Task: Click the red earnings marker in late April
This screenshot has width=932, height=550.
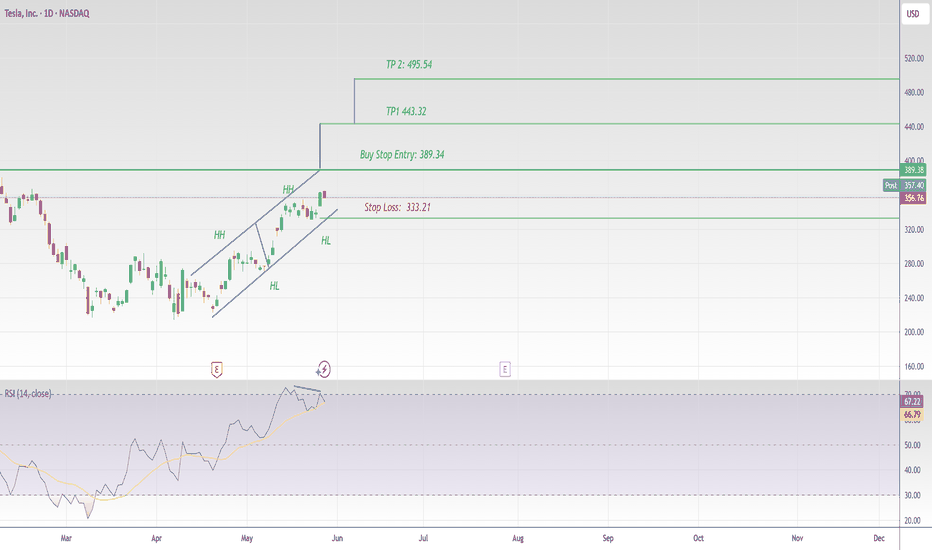Action: (x=217, y=370)
